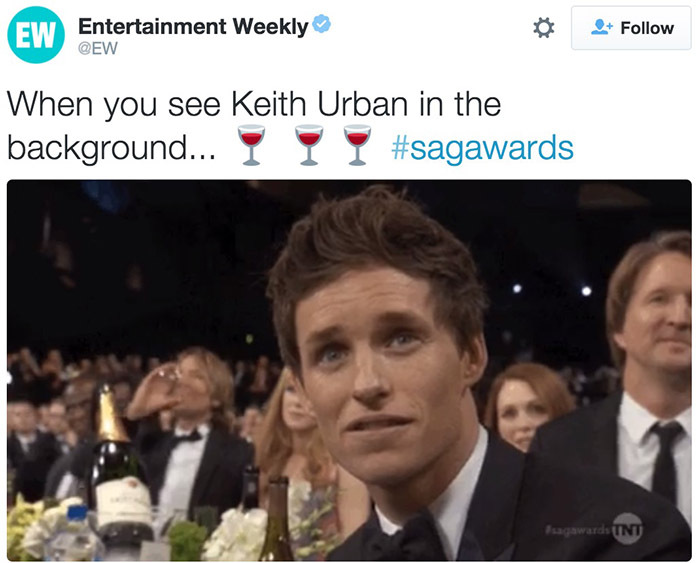
Task: Click the tweet text "When you see"
Action: pyautogui.click(x=114, y=105)
